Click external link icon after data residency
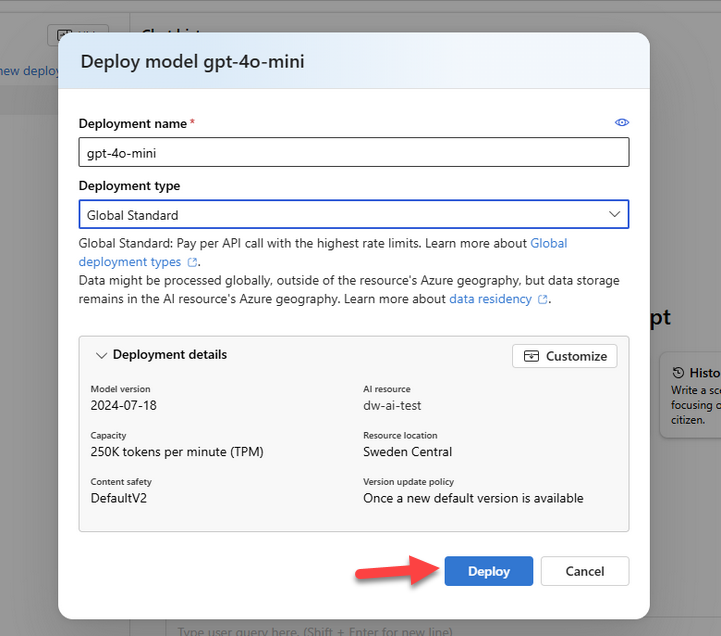This screenshot has width=721, height=636. 543,299
